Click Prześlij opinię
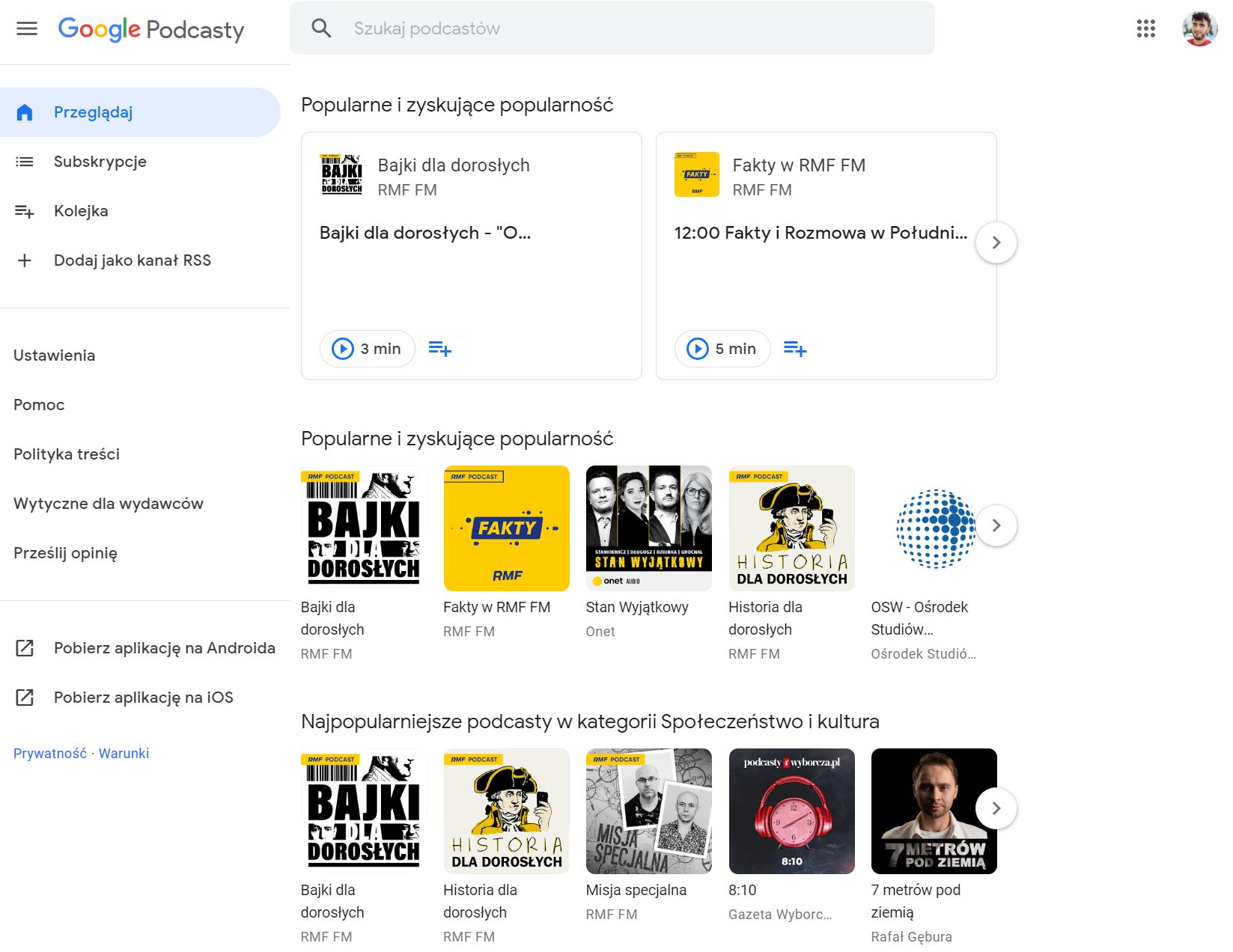Image resolution: width=1233 pixels, height=952 pixels. tap(65, 553)
